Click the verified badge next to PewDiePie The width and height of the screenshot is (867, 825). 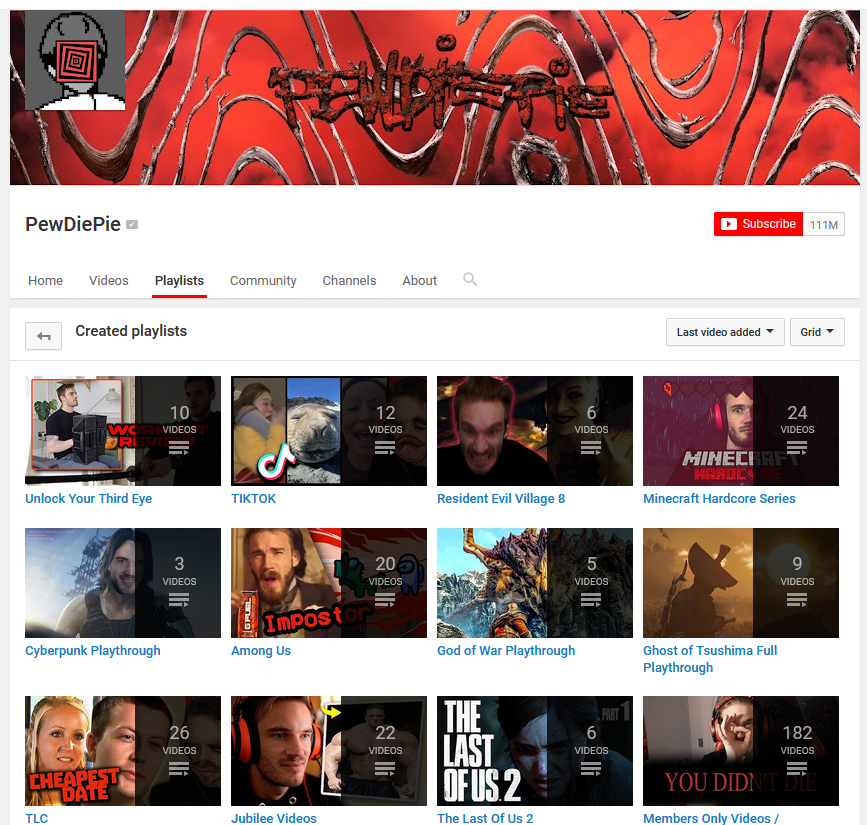click(x=131, y=224)
